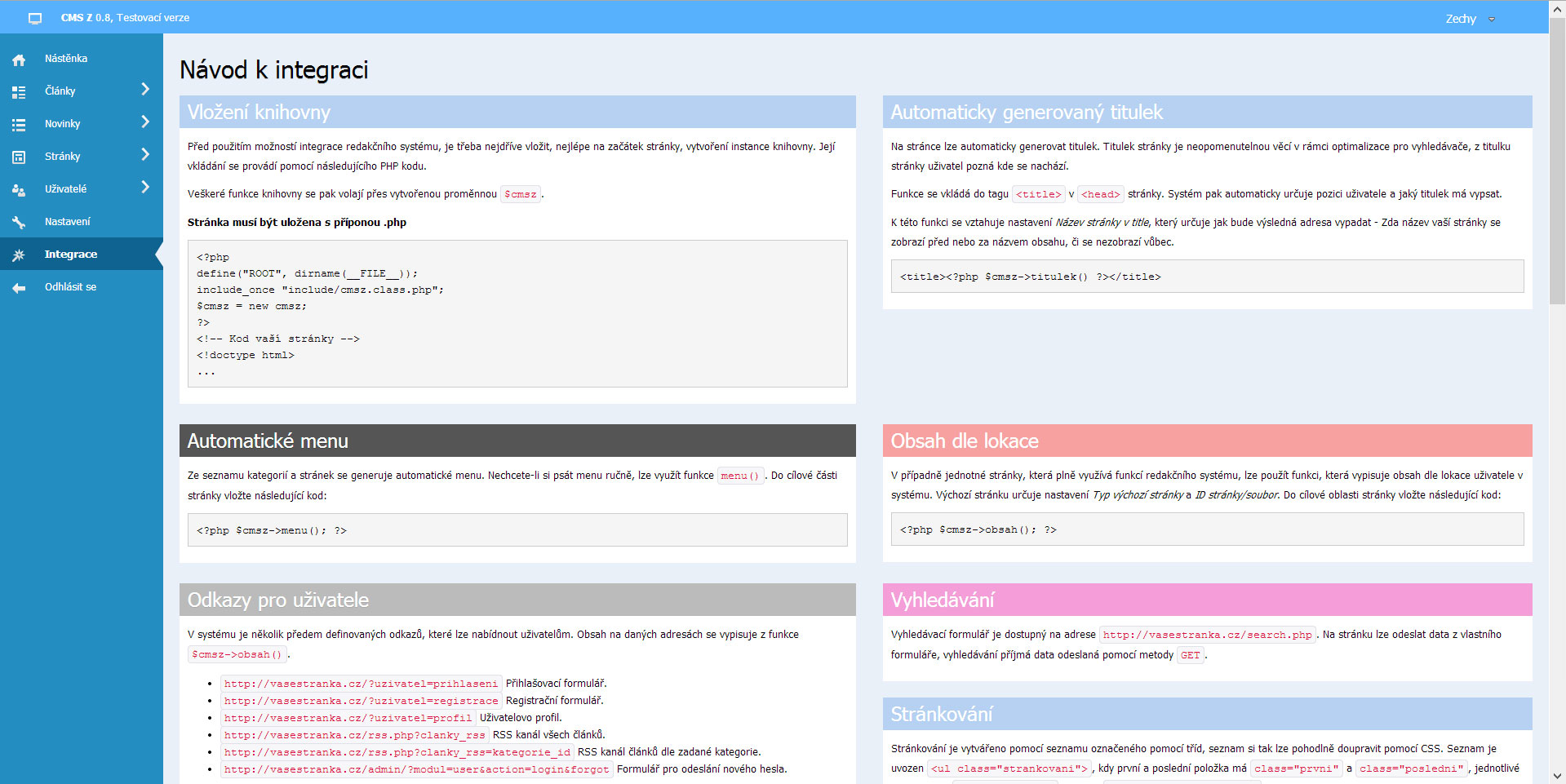Expand the Novinky submenu chevron

click(x=145, y=122)
